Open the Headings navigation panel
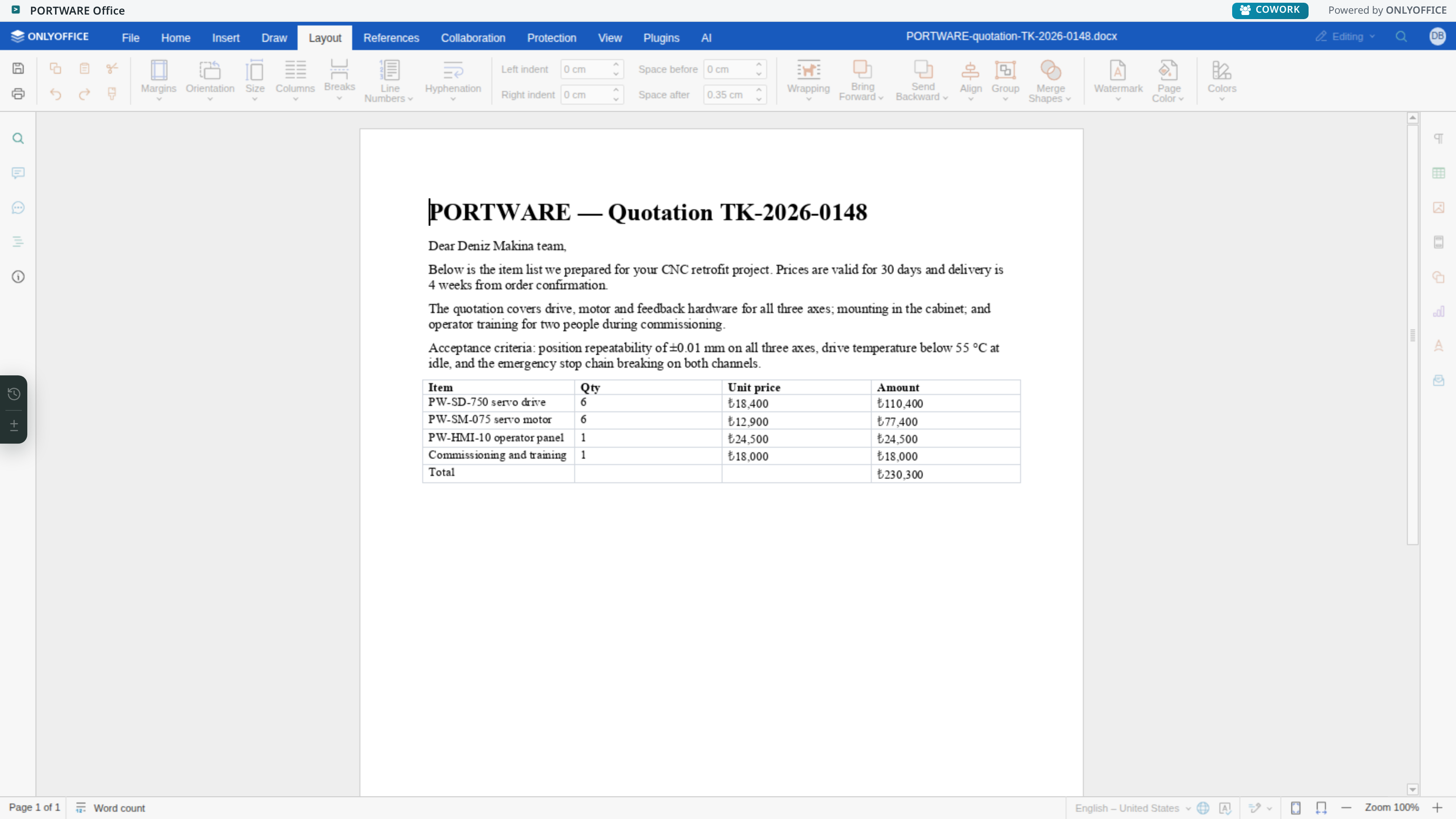Image resolution: width=1456 pixels, height=819 pixels. (18, 242)
